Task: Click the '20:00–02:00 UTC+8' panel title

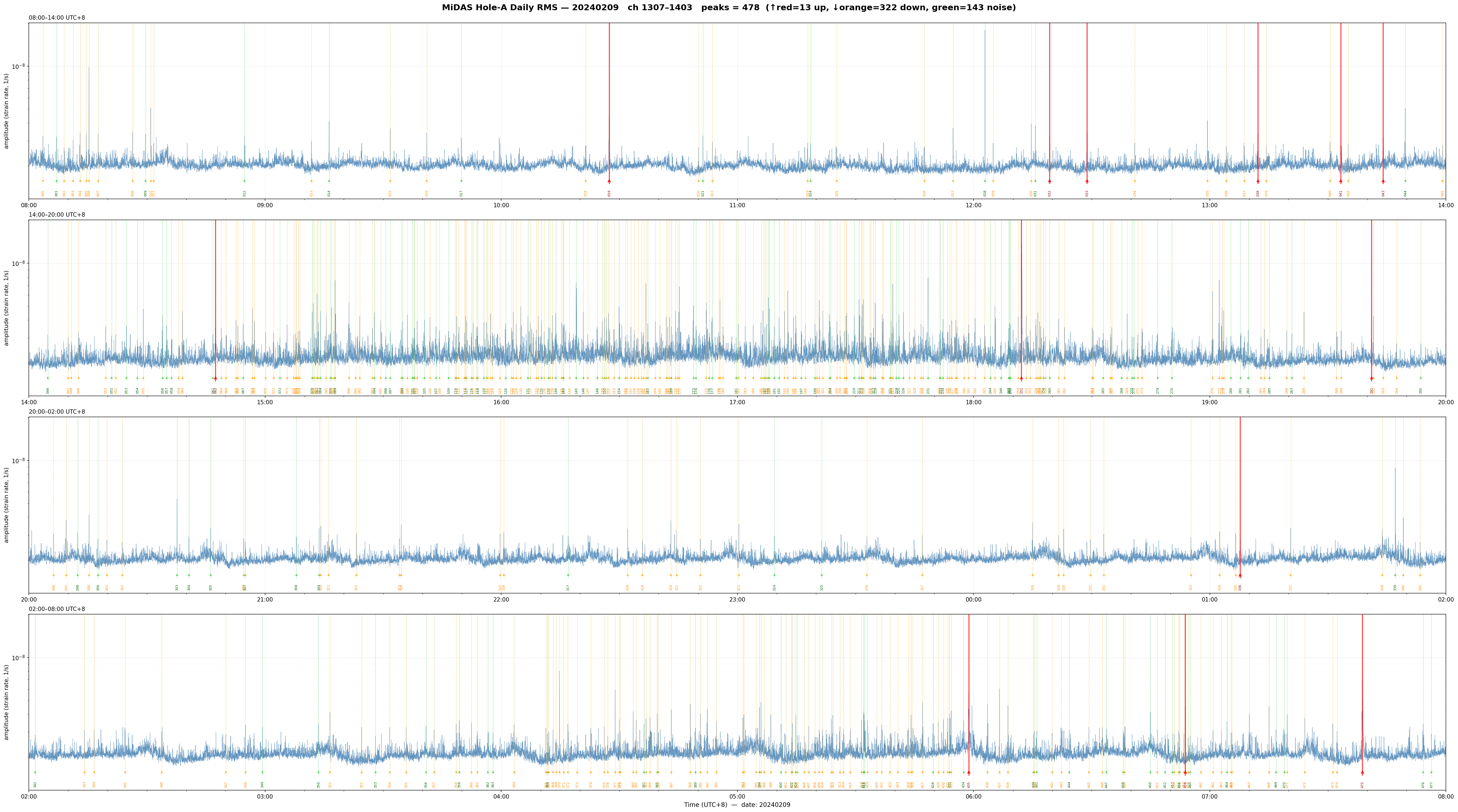Action: pos(57,412)
